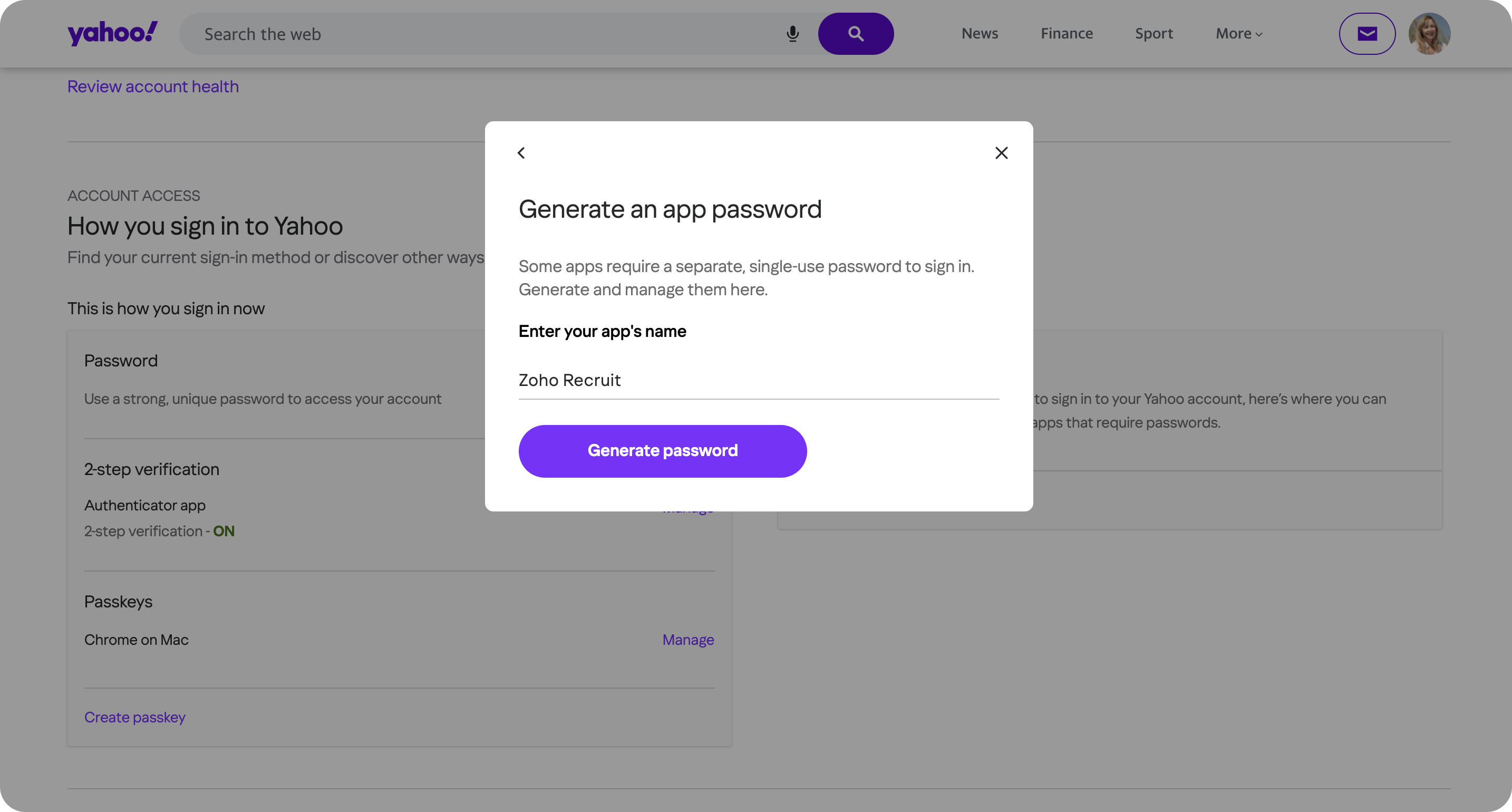Viewport: 1512px width, 812px height.
Task: Click the magnifying glass search button
Action: click(x=856, y=34)
